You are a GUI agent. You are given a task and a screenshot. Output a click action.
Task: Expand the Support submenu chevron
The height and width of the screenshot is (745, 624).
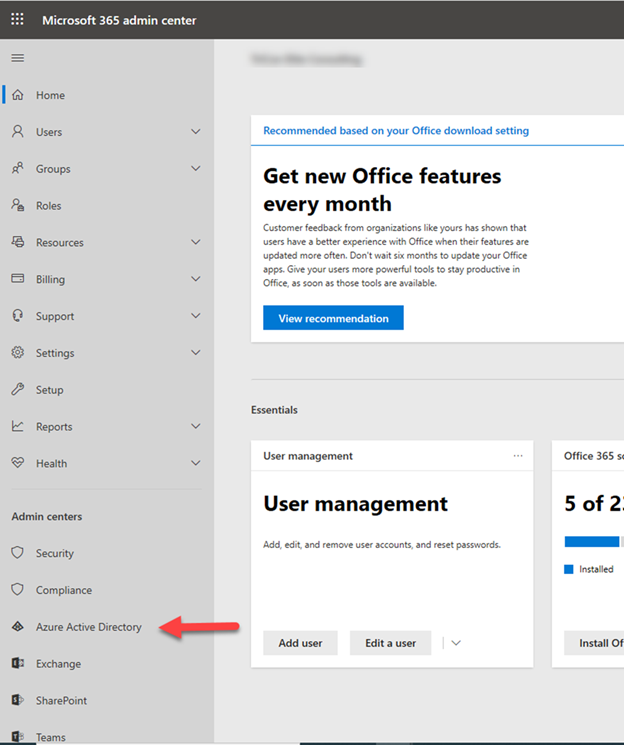click(195, 315)
